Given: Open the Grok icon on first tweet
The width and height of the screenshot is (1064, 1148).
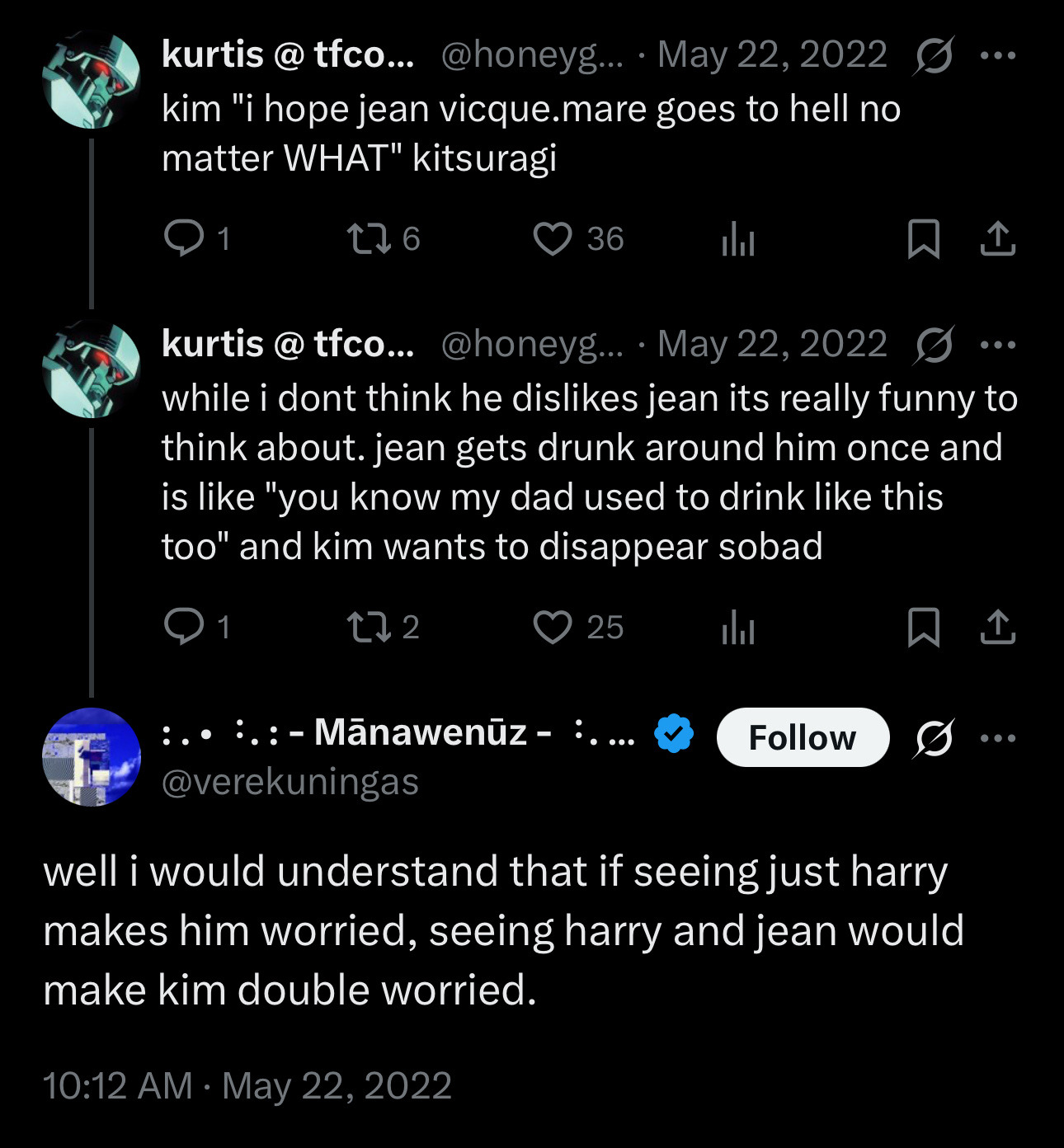Looking at the screenshot, I should (x=935, y=56).
